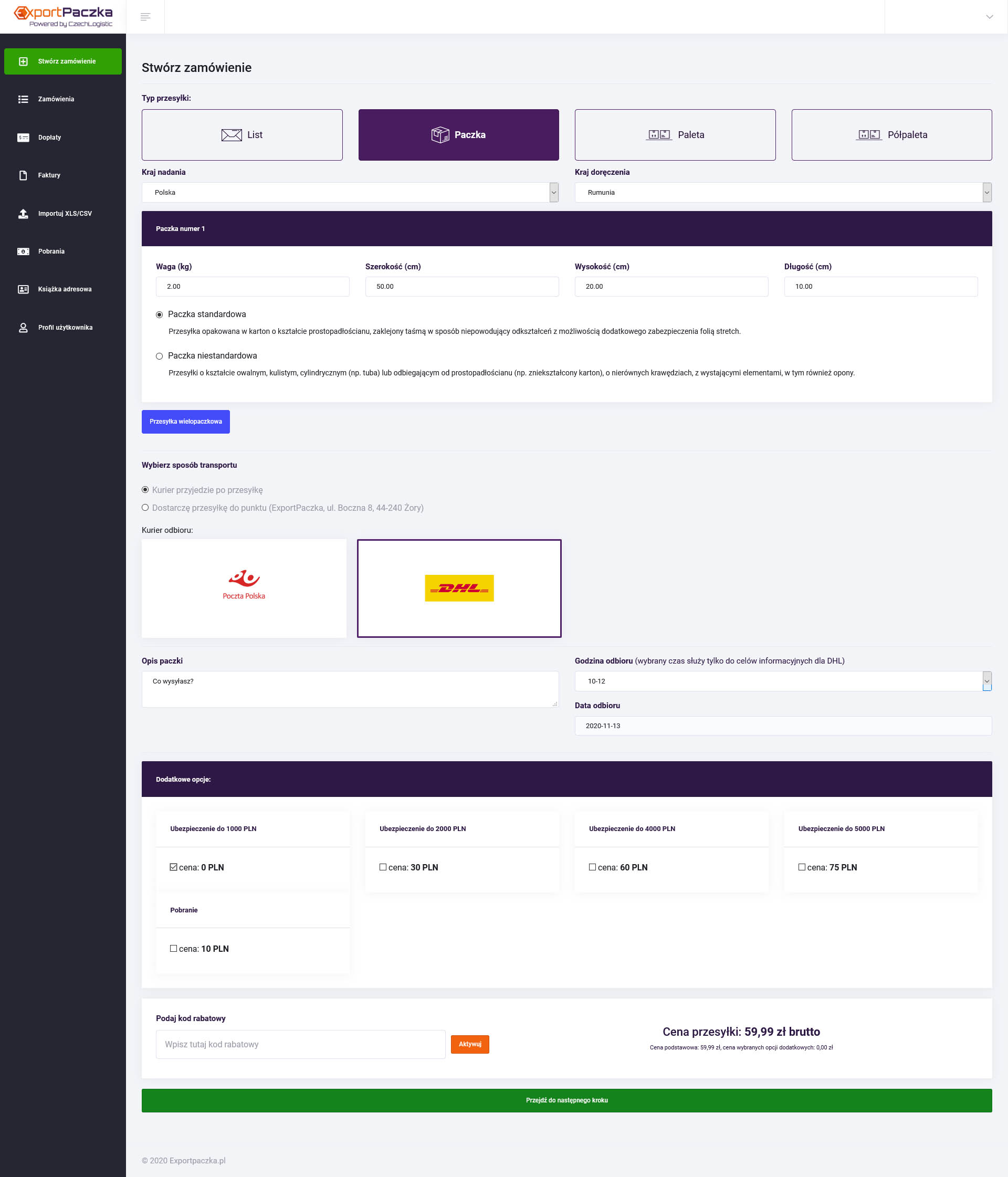Image resolution: width=1008 pixels, height=1177 pixels.
Task: Click the cash icon beside Pobrania
Action: click(x=23, y=251)
